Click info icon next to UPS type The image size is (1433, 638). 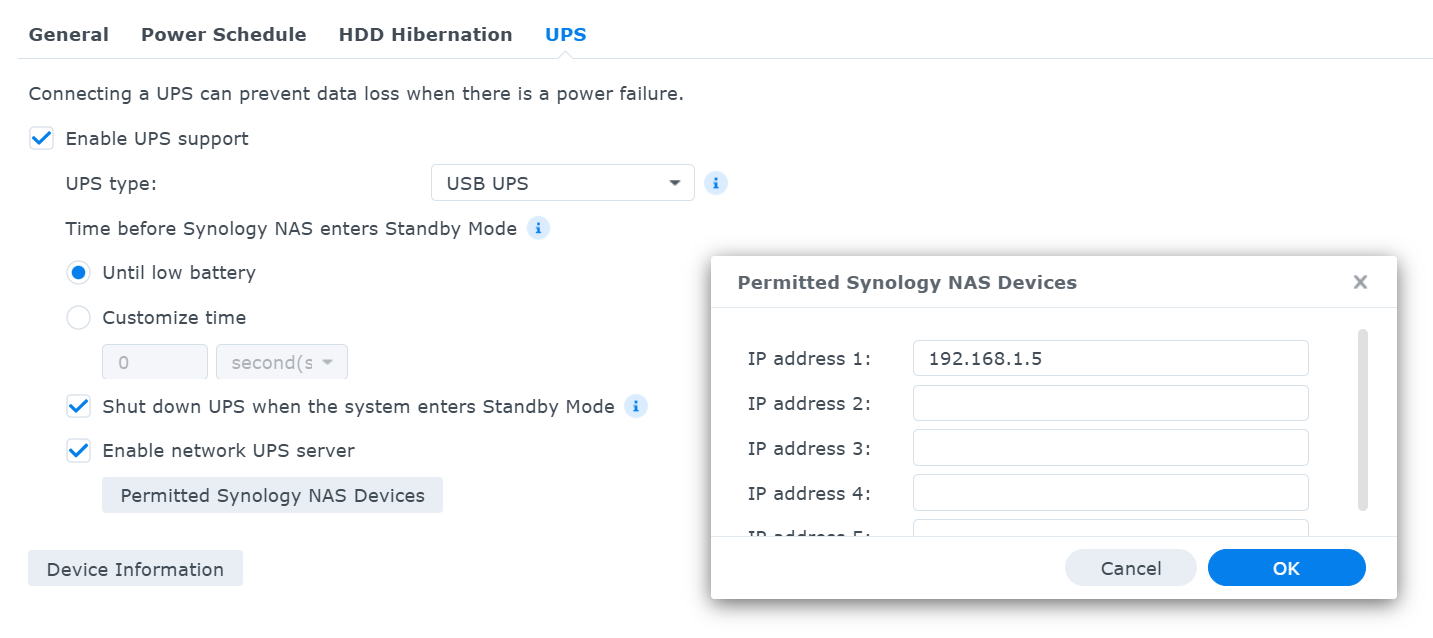715,183
